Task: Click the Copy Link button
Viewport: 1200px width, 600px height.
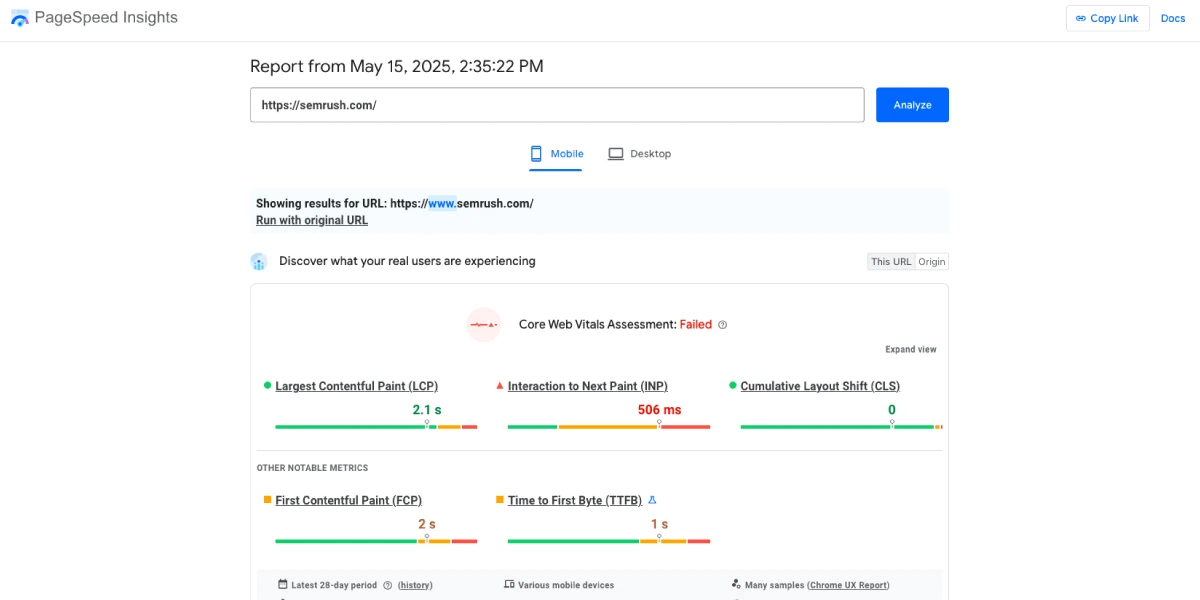Action: tap(1107, 18)
